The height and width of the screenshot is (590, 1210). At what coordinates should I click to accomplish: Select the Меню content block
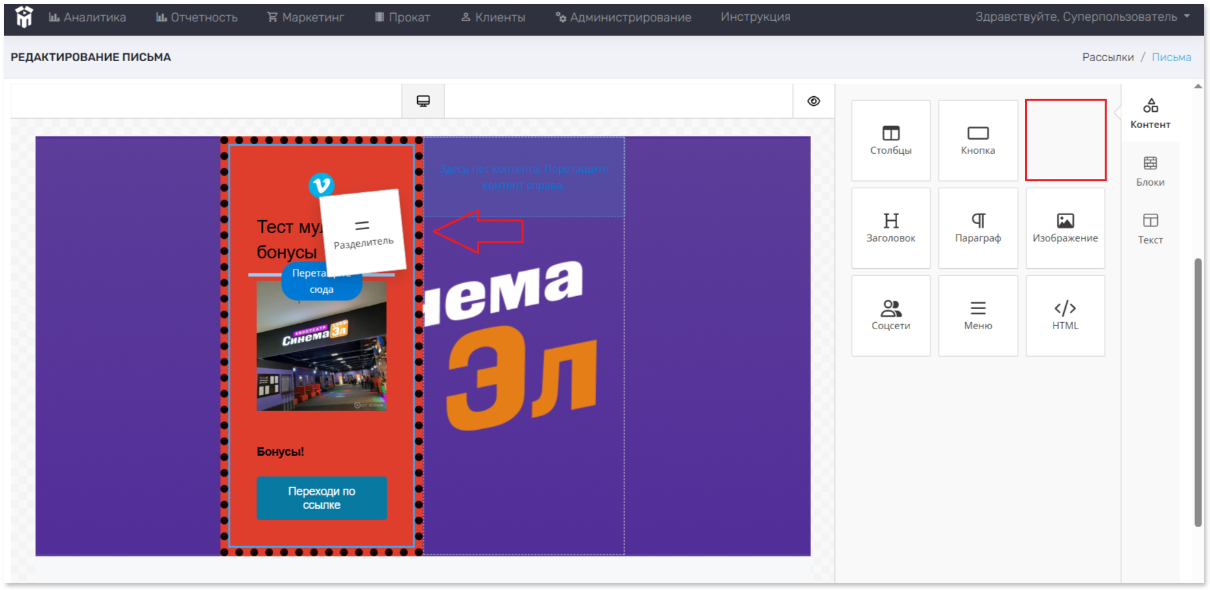[978, 315]
